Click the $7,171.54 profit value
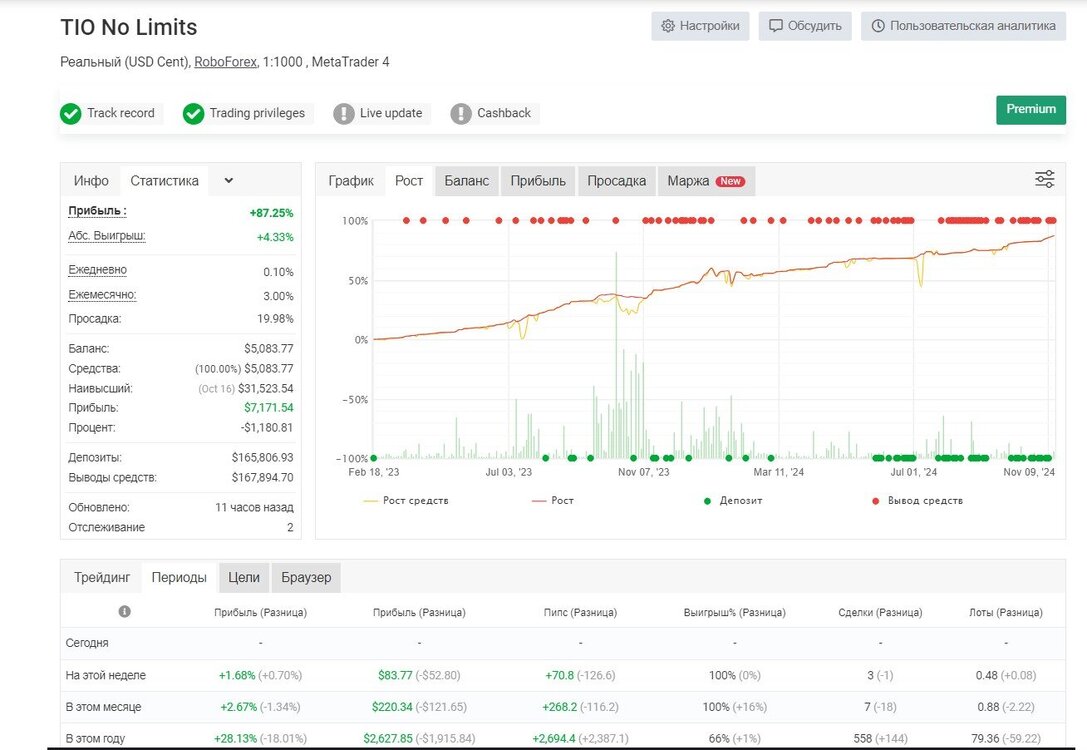 click(x=268, y=408)
